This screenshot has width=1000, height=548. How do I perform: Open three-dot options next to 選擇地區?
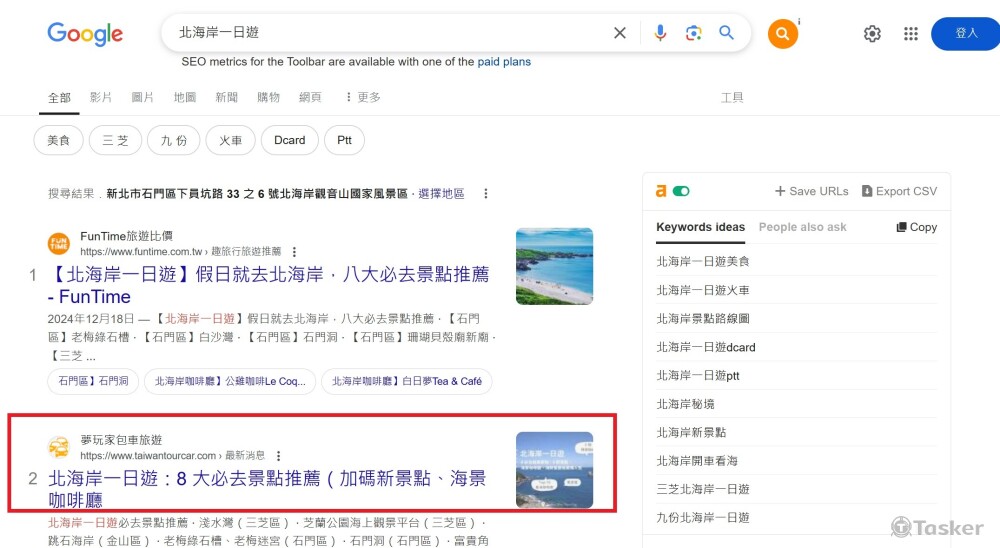pos(486,194)
